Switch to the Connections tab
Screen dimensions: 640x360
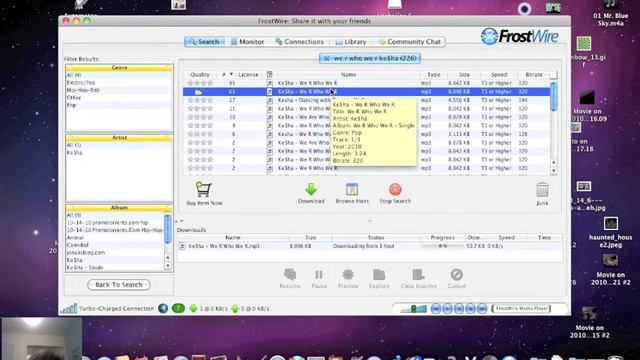click(x=299, y=42)
